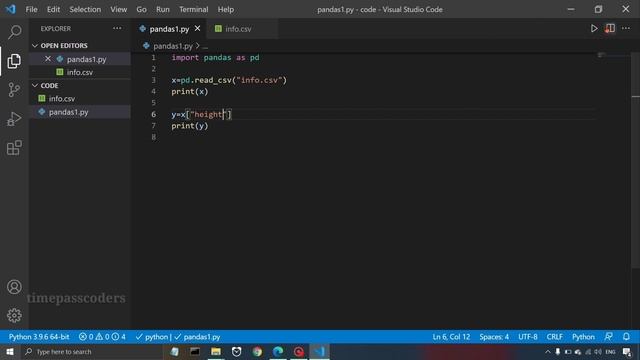Click python linter status item

[x=152, y=337]
